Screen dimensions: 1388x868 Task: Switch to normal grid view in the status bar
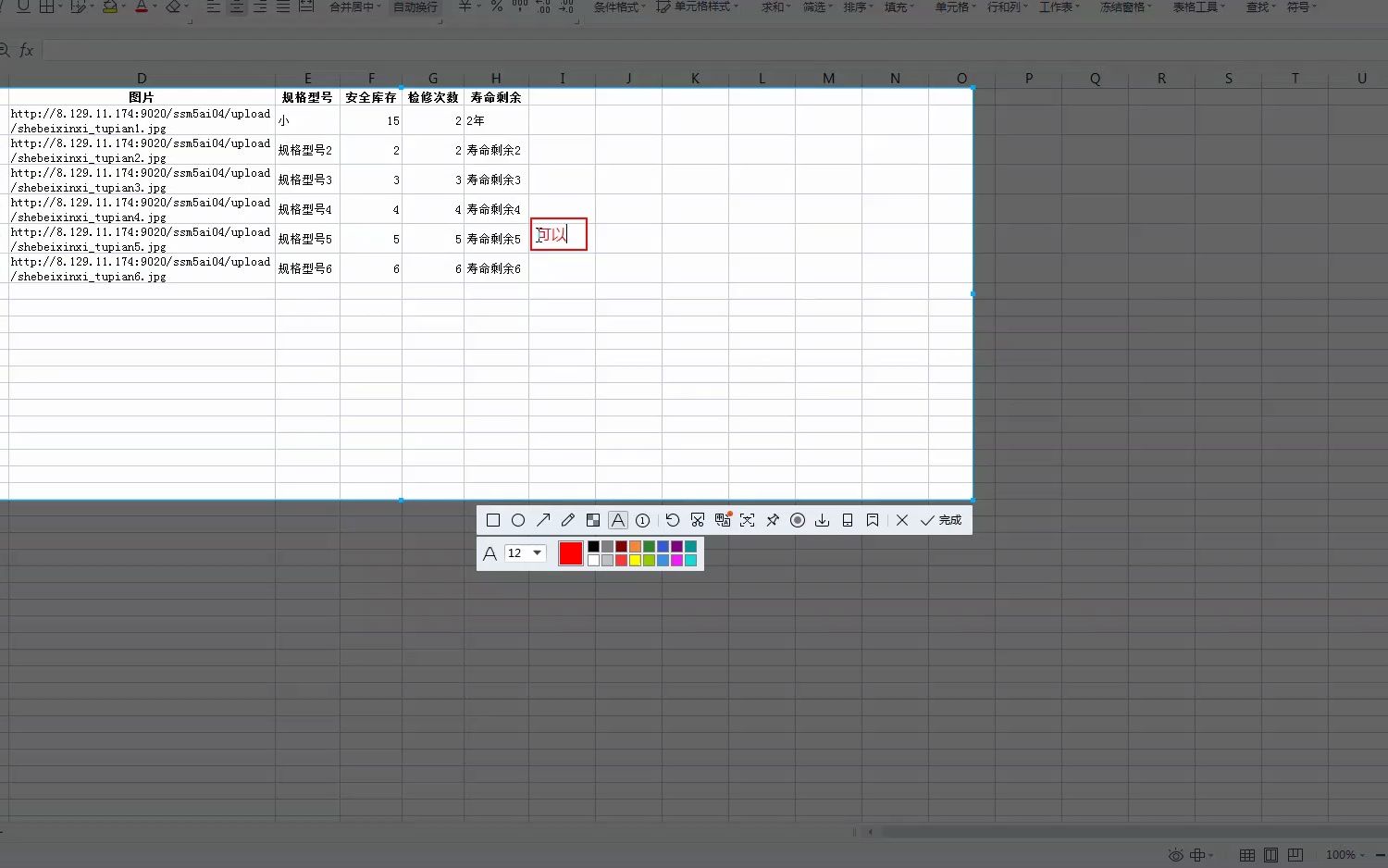[1247, 855]
